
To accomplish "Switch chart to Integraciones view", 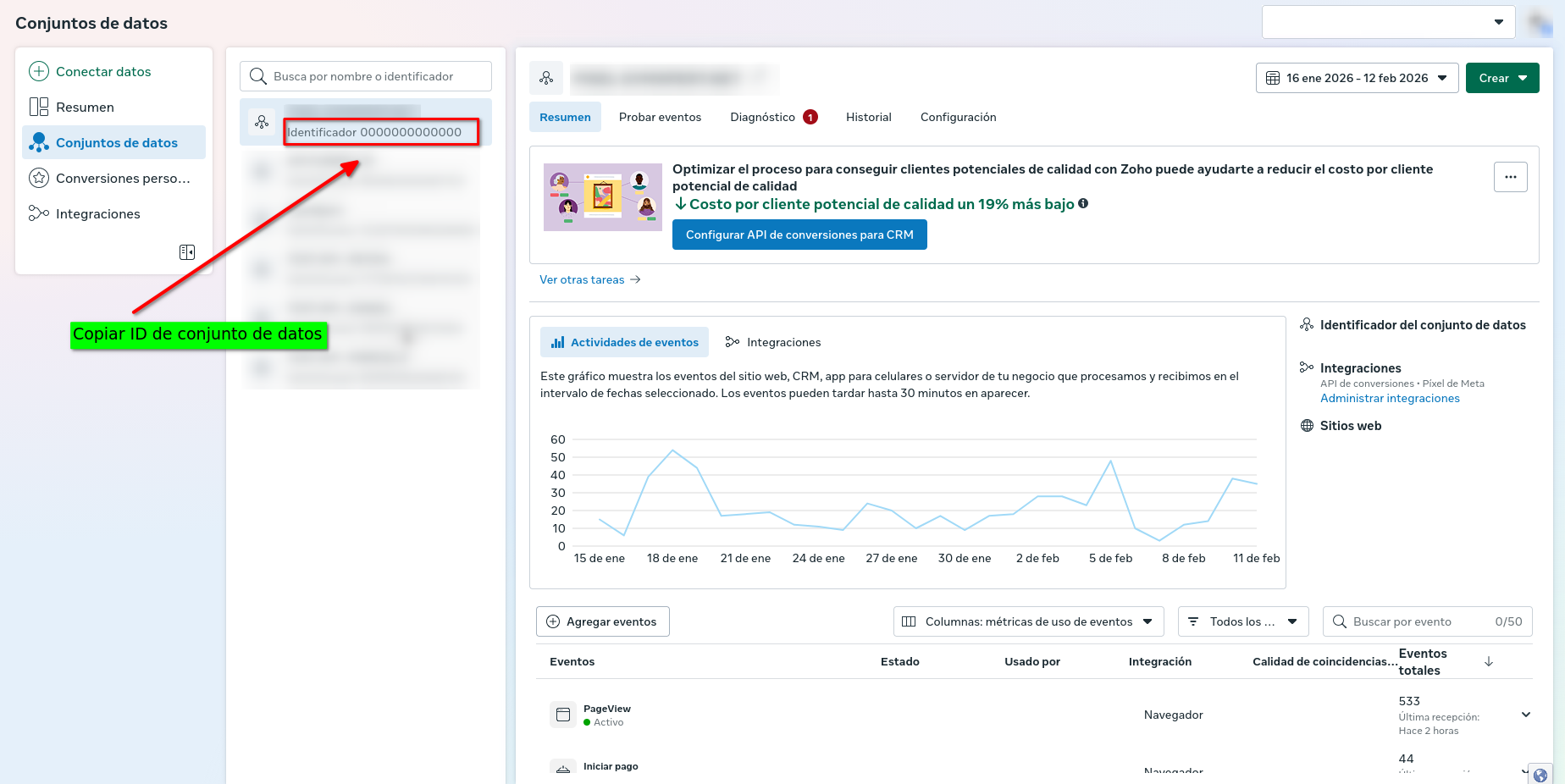I will 773,342.
